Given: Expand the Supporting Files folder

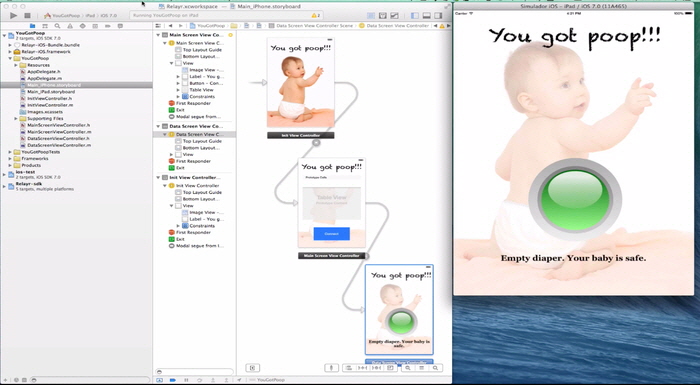Looking at the screenshot, I should [x=16, y=119].
